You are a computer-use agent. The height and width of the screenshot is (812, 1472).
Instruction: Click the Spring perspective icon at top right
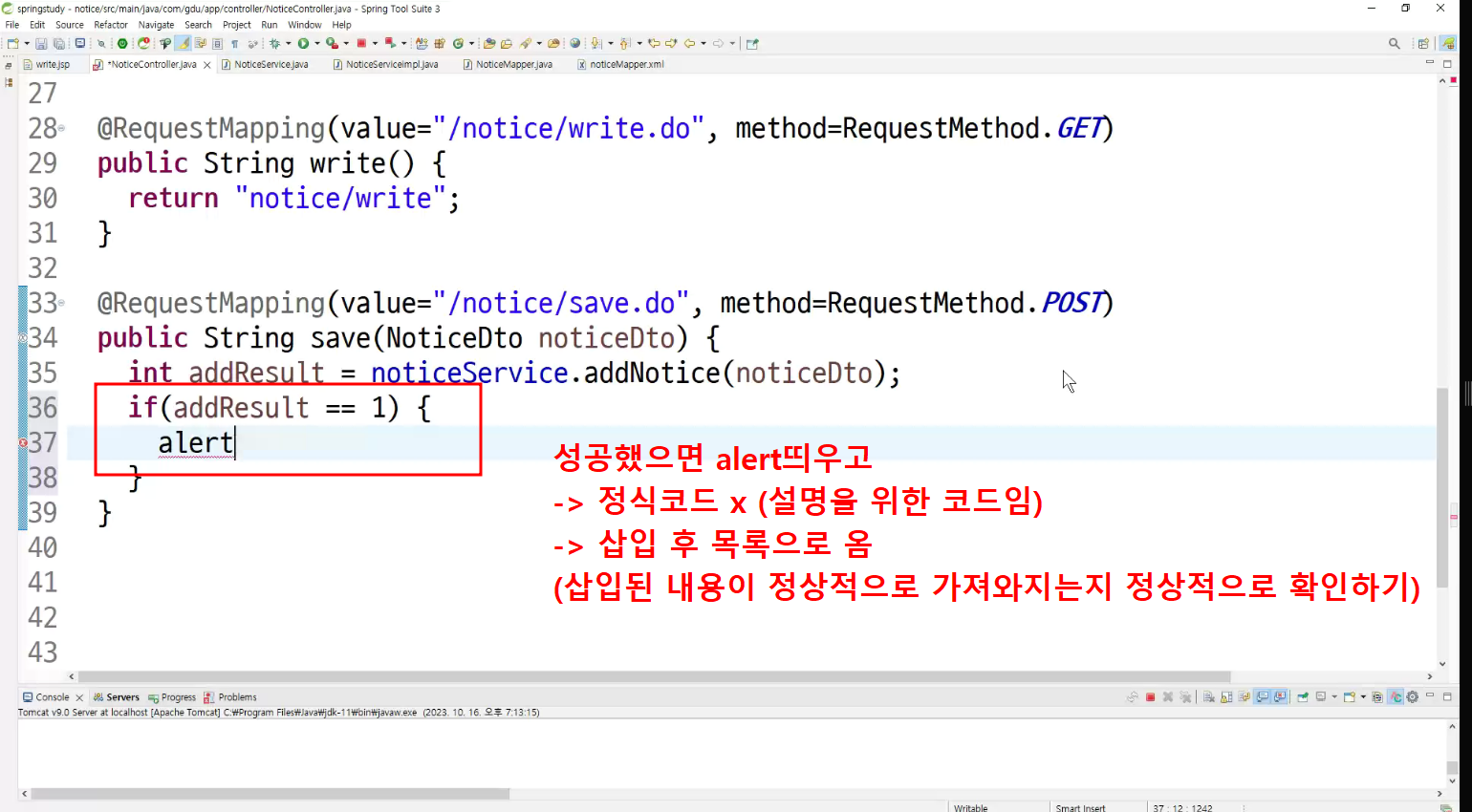(x=1448, y=43)
